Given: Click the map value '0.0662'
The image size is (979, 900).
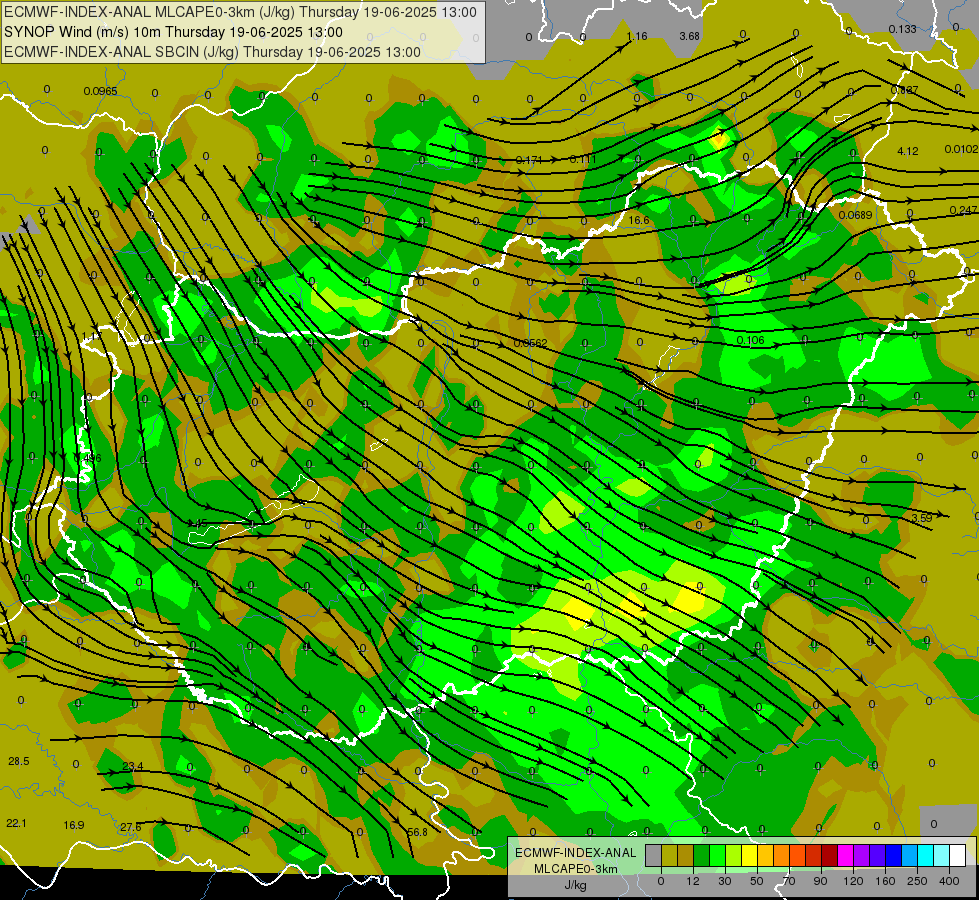Looking at the screenshot, I should (531, 343).
